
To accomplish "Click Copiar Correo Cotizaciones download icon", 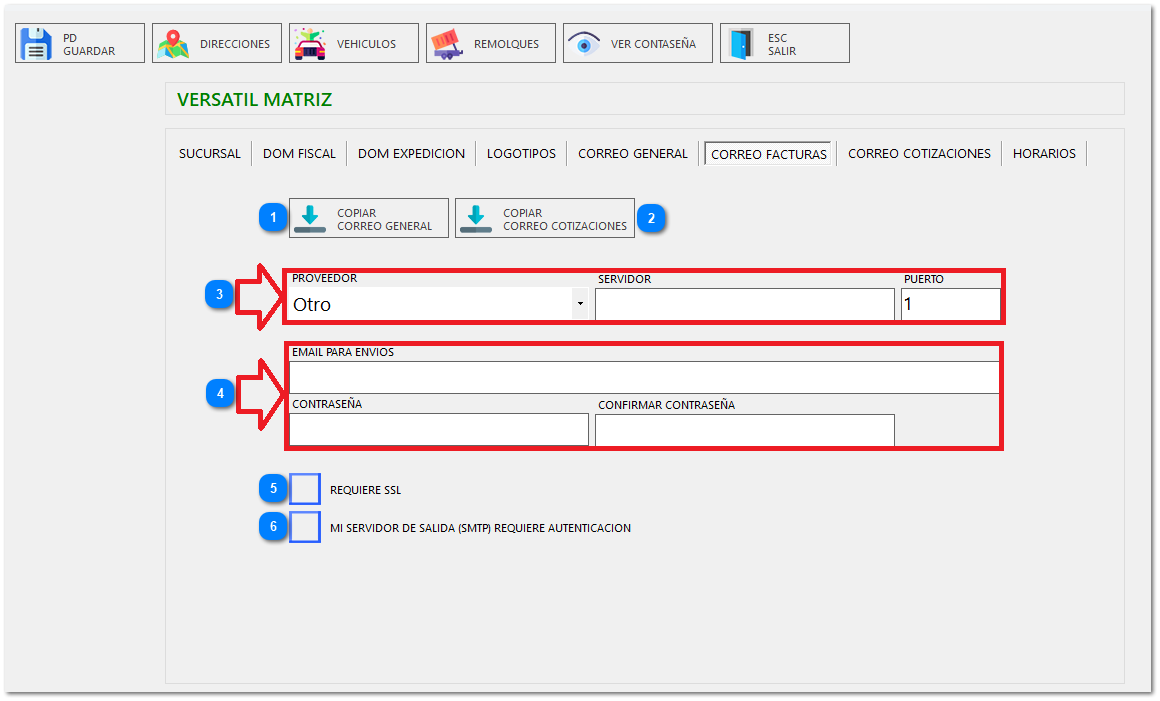I will (476, 218).
